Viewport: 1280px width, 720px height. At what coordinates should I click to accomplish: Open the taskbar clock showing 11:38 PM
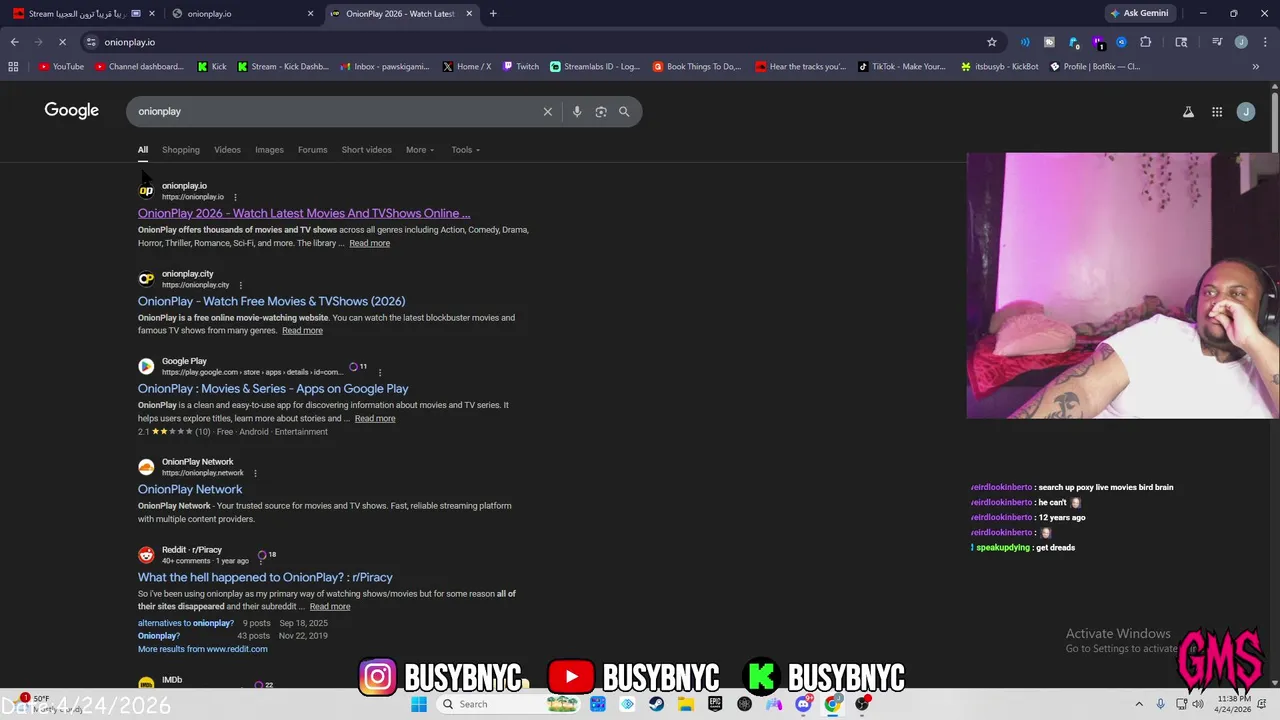(x=1235, y=704)
